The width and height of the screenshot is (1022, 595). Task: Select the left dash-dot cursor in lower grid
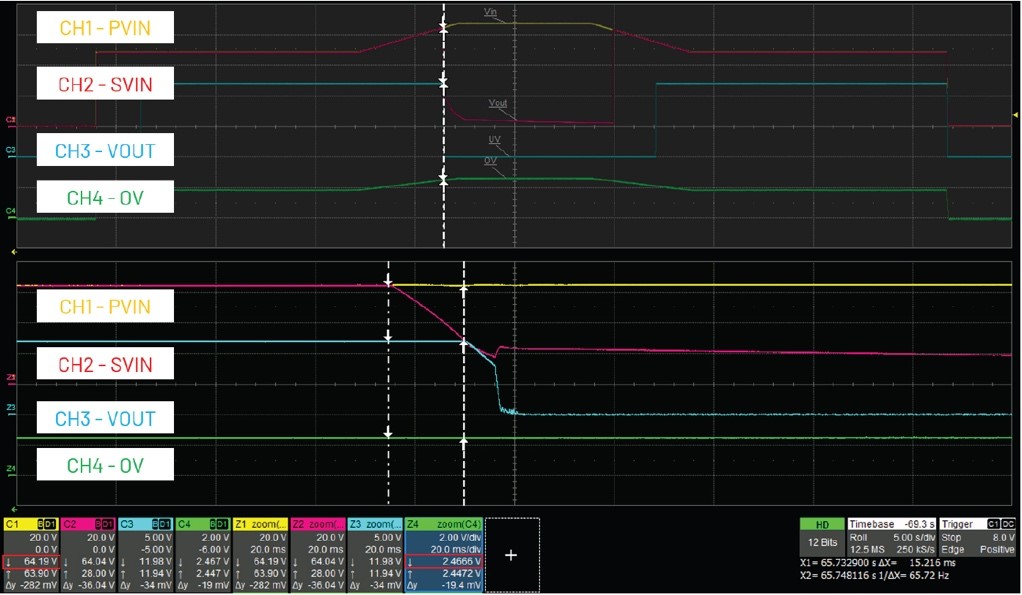(389, 380)
